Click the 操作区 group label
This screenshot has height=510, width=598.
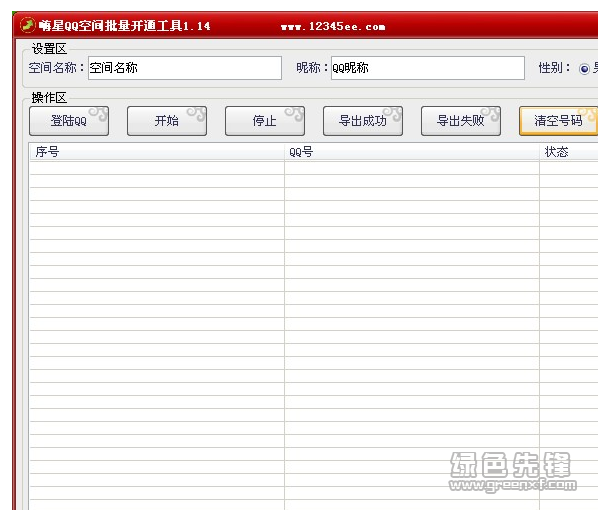click(49, 98)
